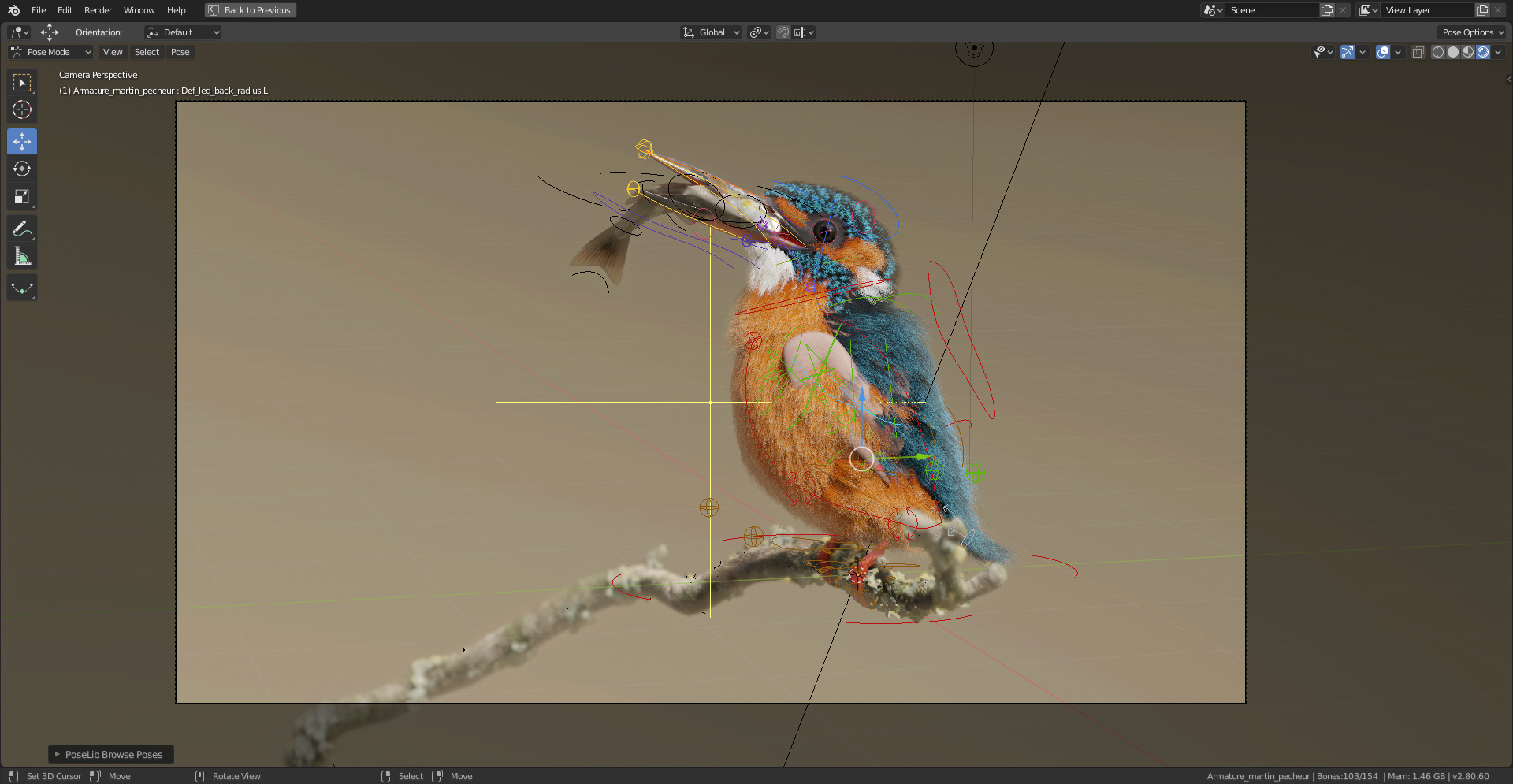Click the white circle move gizmo center
Image resolution: width=1513 pixels, height=784 pixels.
point(861,459)
